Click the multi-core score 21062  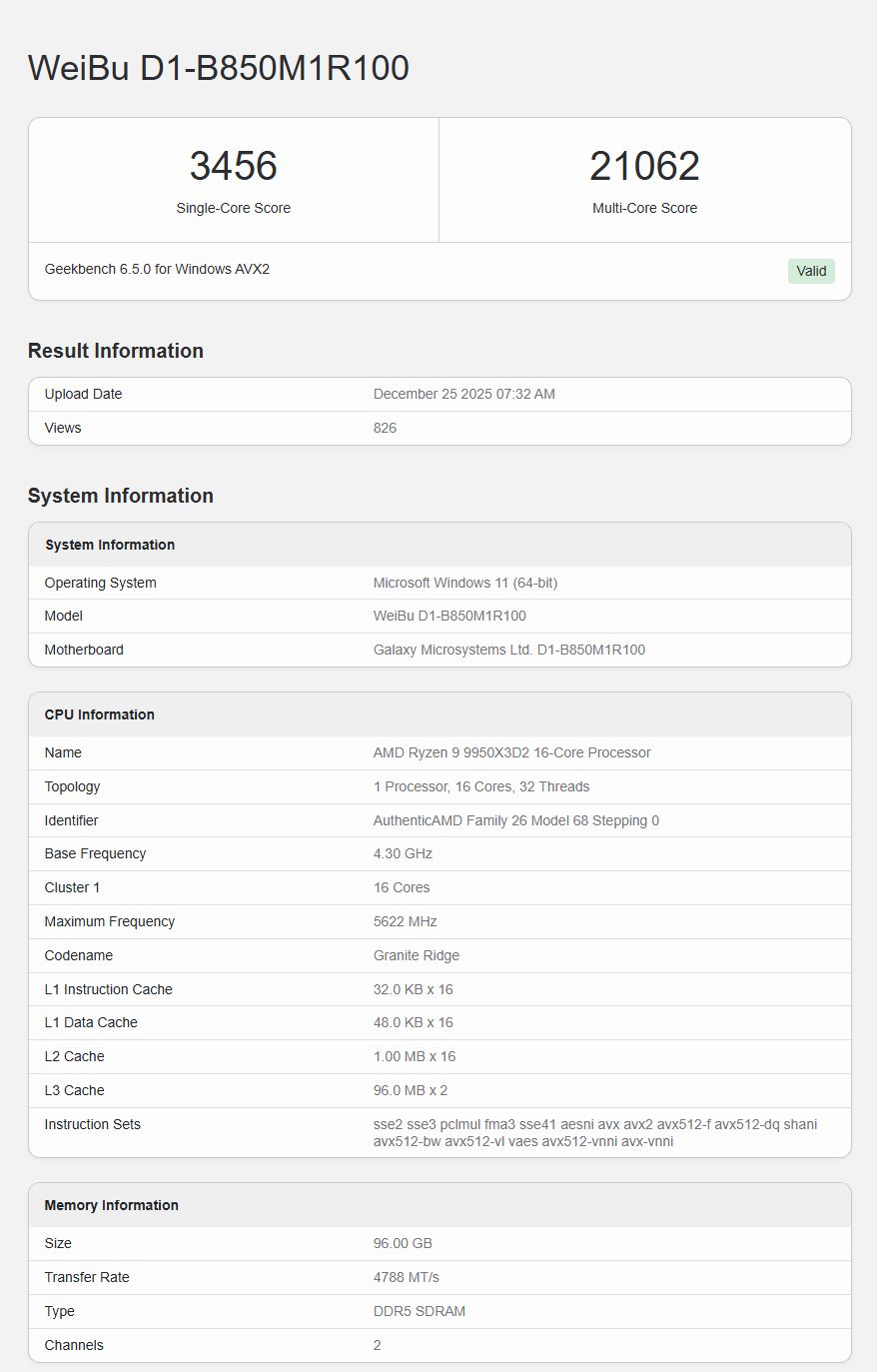(x=644, y=166)
